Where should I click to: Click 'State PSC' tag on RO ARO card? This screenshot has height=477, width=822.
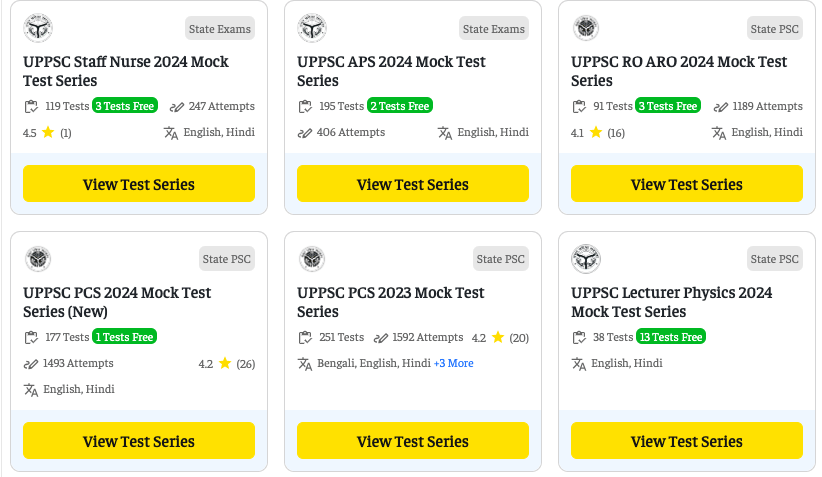point(774,29)
